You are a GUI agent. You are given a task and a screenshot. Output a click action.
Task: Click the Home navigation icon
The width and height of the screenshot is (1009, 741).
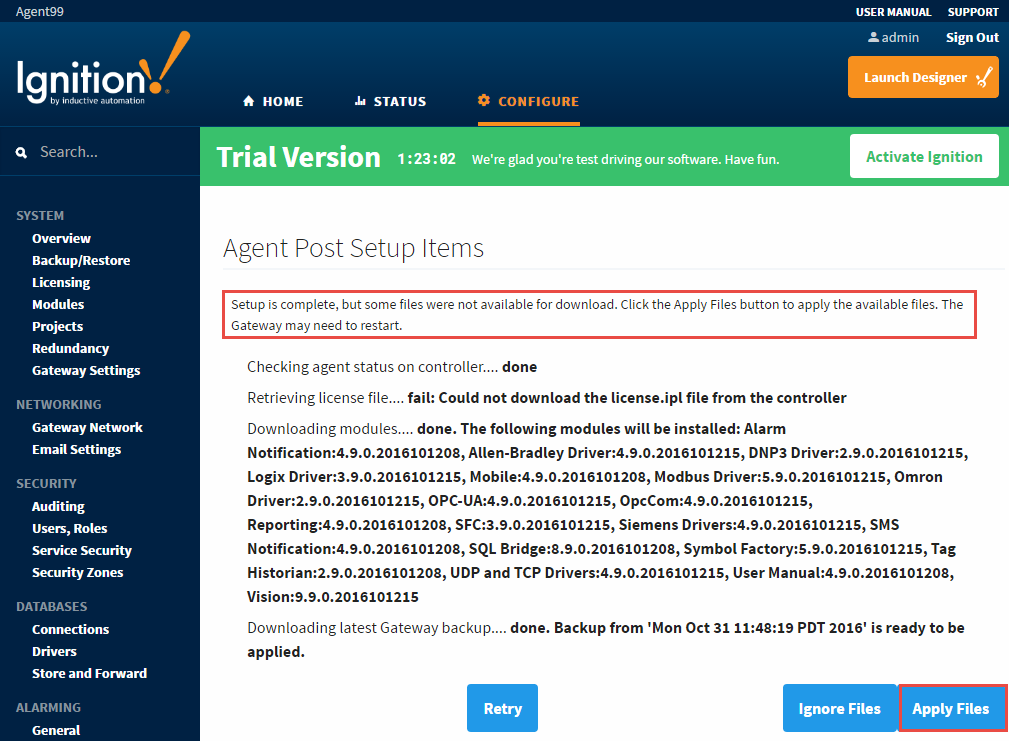click(x=247, y=100)
